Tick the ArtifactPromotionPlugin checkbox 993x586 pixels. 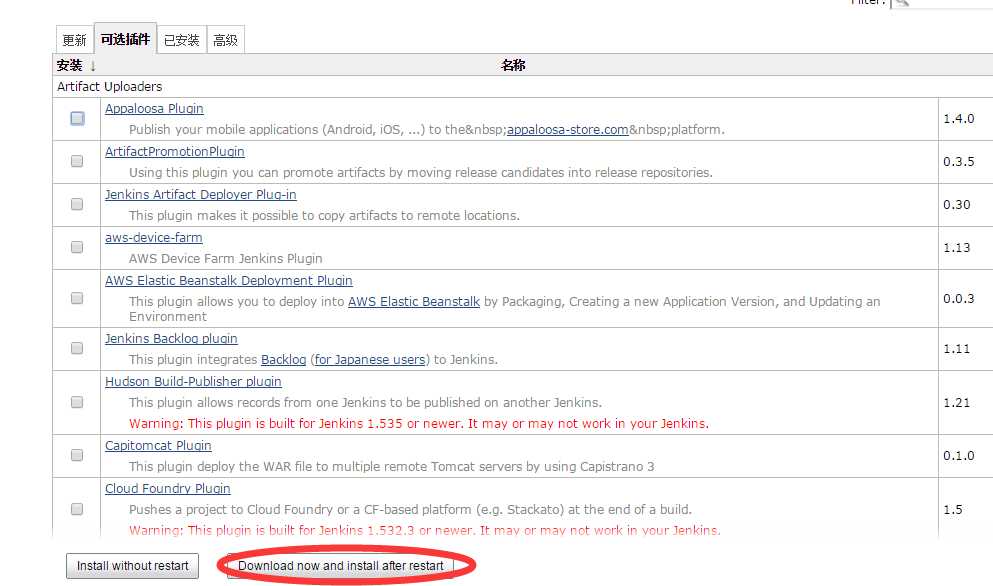77,161
